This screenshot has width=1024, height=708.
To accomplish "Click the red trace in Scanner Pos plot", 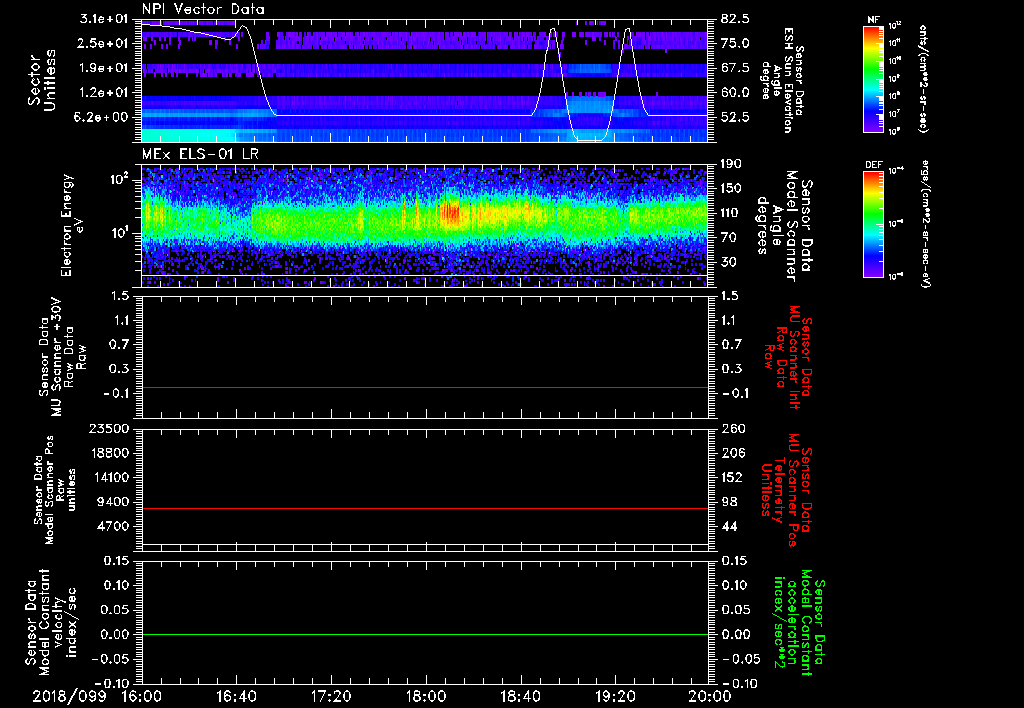I will pyautogui.click(x=425, y=508).
